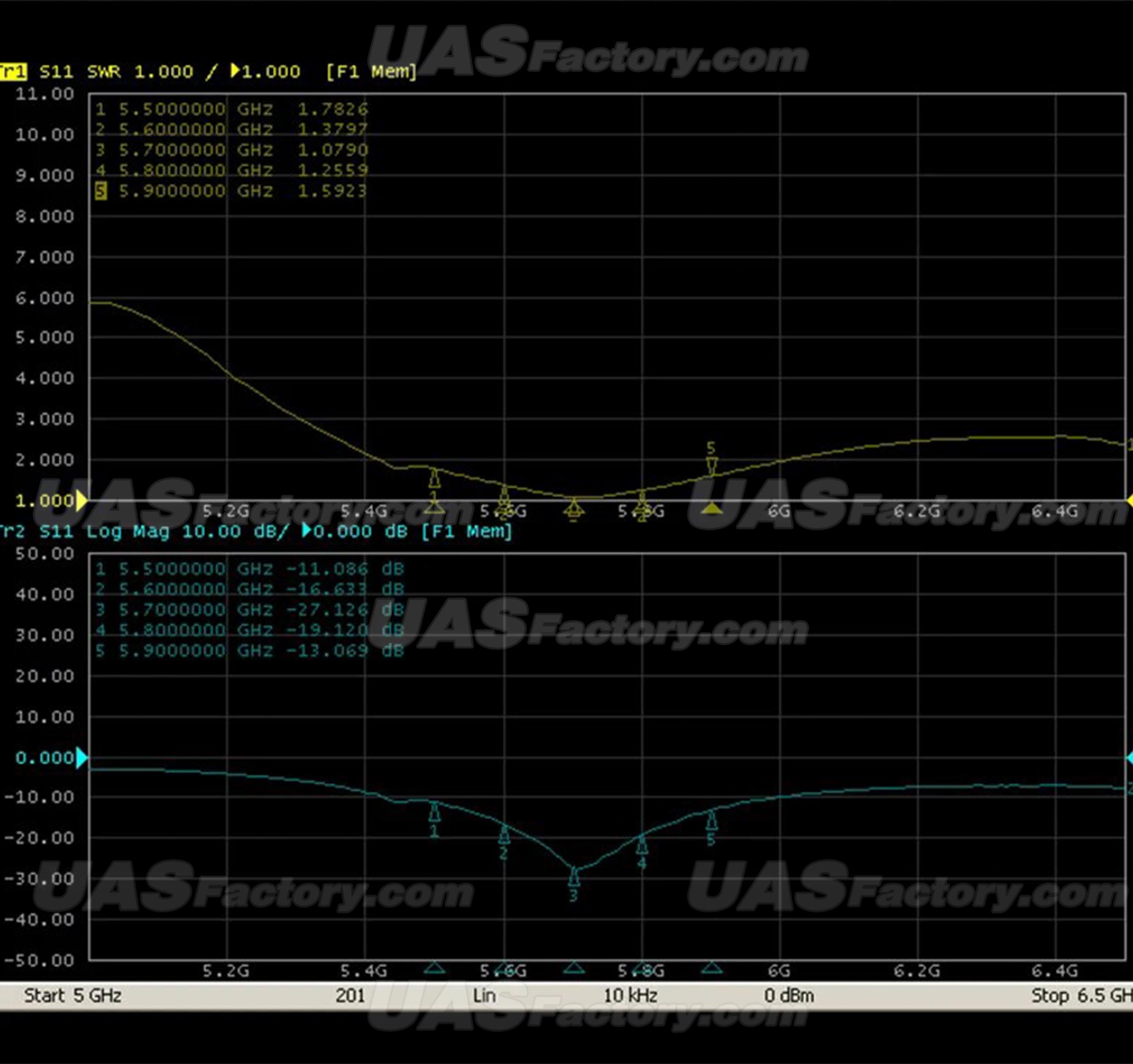The width and height of the screenshot is (1133, 1064).
Task: Click the '201' points entry in status bar
Action: 350,996
